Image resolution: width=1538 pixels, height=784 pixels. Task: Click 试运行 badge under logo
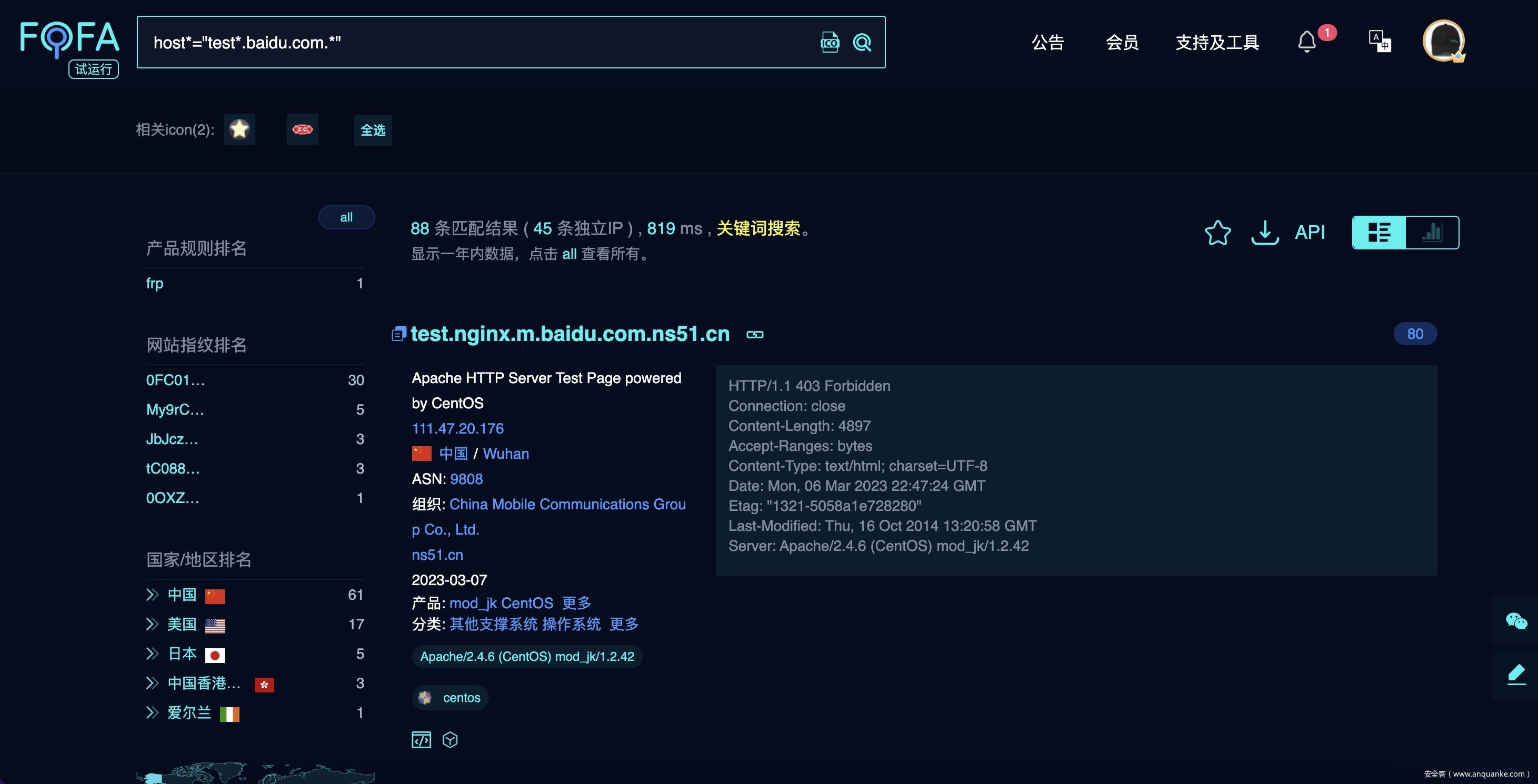click(x=94, y=69)
